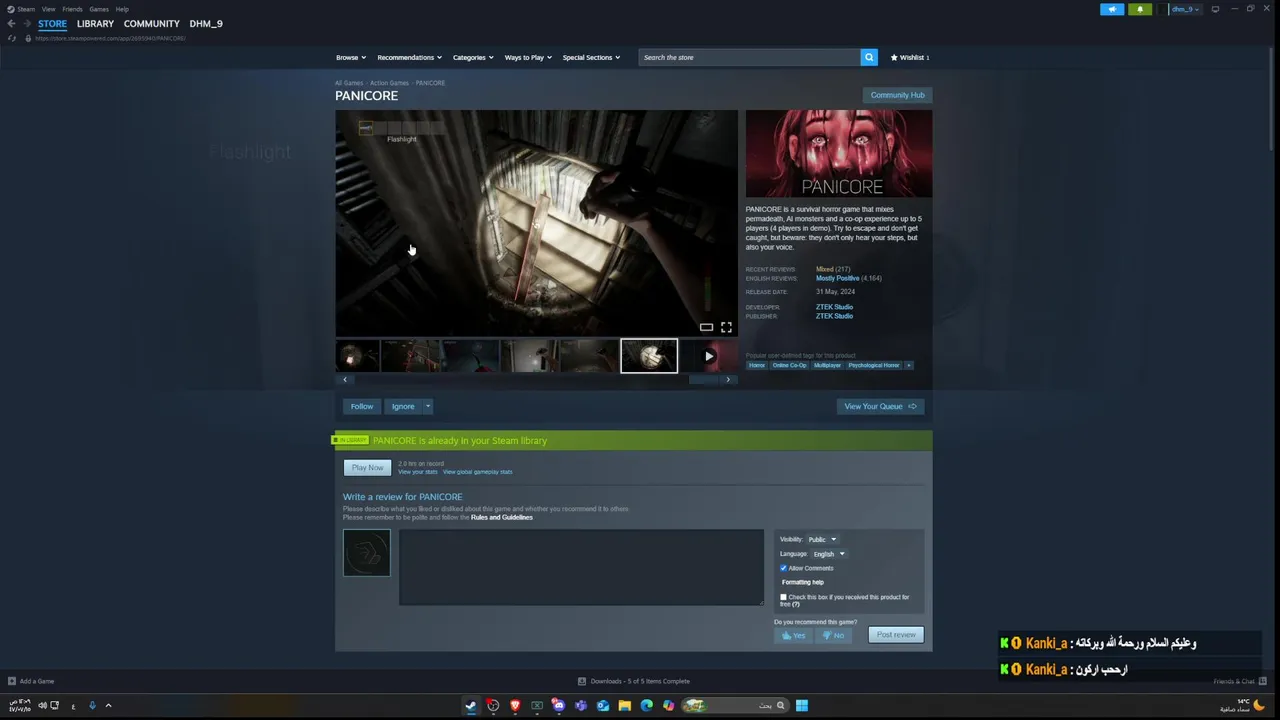The width and height of the screenshot is (1280, 720).
Task: Switch to the STORE tab
Action: pyautogui.click(x=52, y=23)
